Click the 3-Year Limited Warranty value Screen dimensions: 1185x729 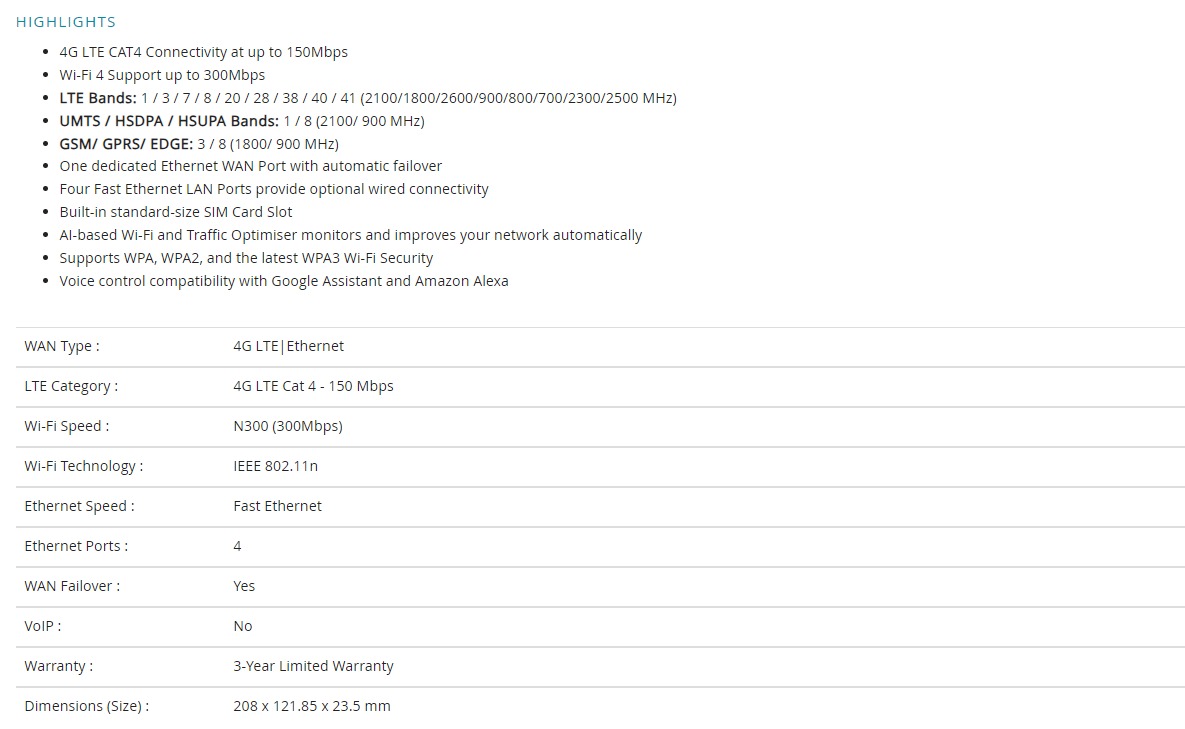314,666
